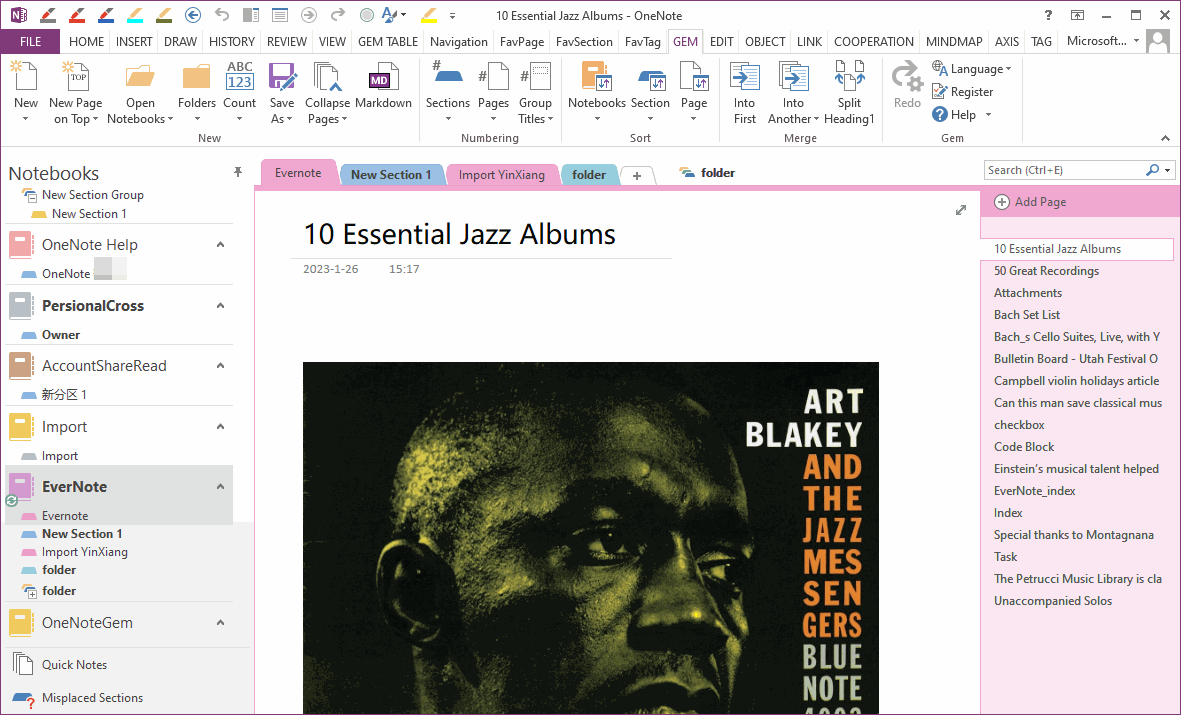This screenshot has width=1181, height=715.
Task: Open Misplaced Sections
Action: (92, 698)
